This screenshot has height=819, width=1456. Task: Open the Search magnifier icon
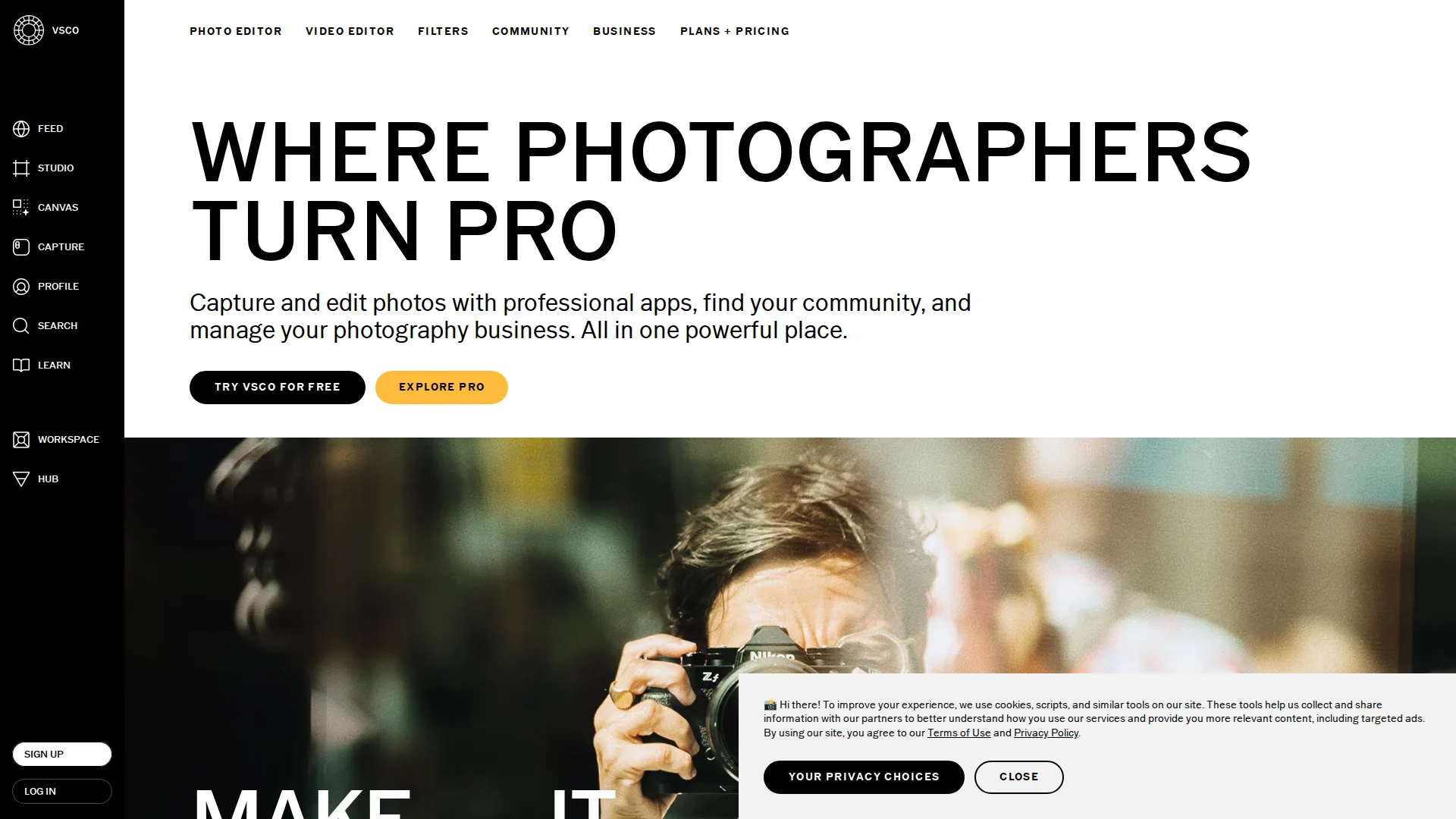21,326
